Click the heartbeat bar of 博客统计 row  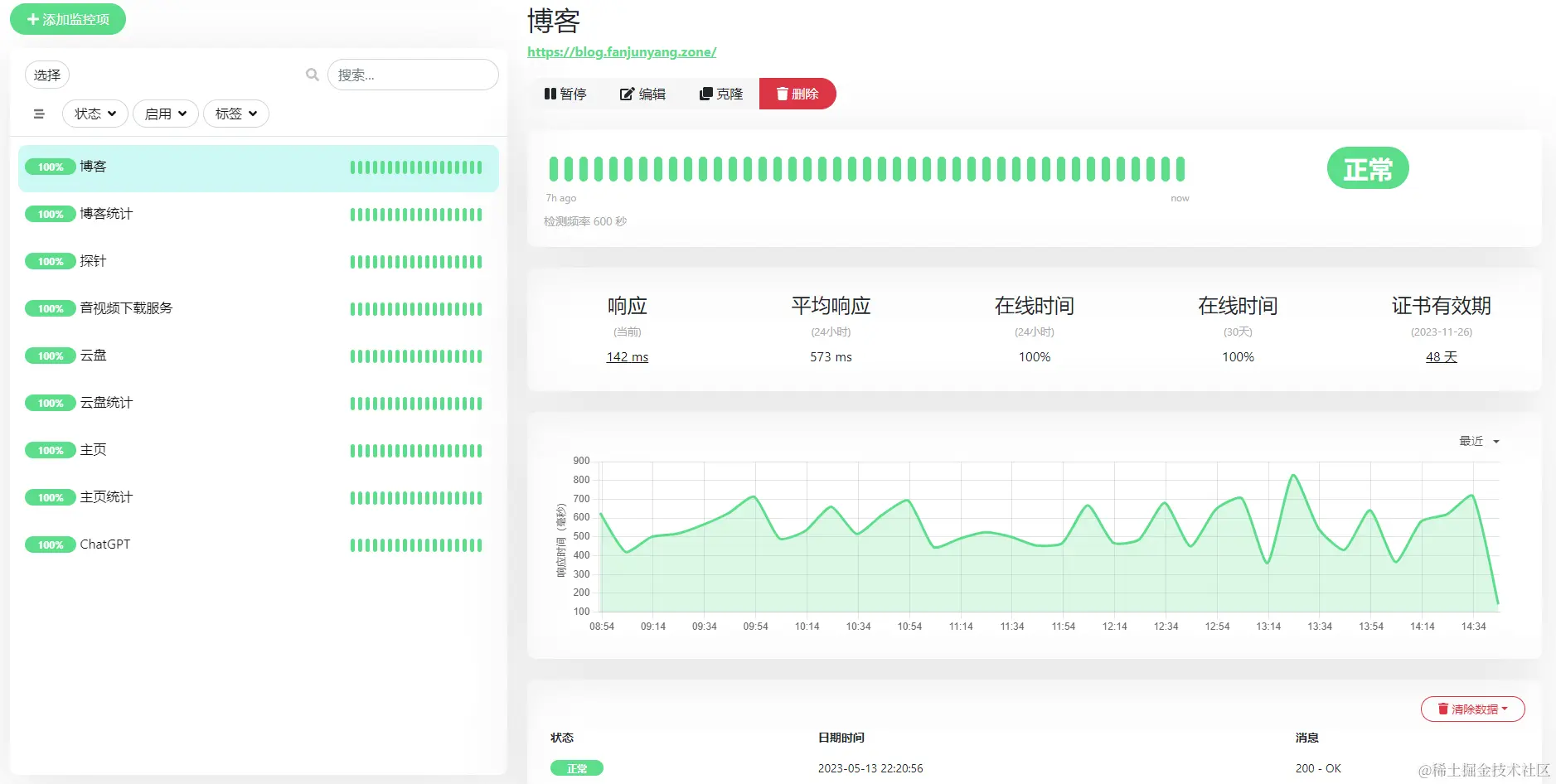click(x=416, y=215)
